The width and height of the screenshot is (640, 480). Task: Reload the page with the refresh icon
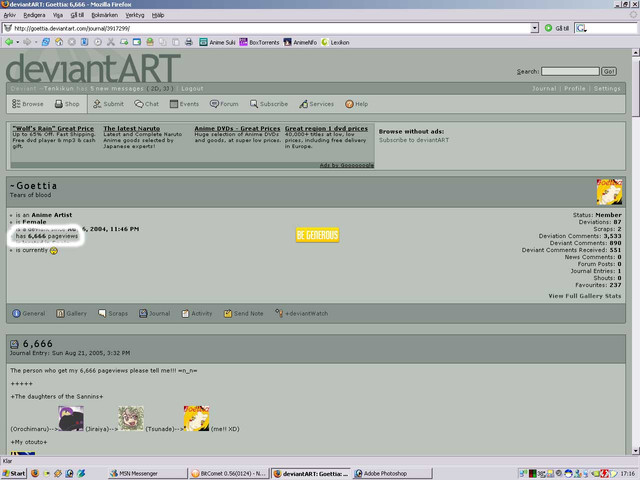(46, 42)
